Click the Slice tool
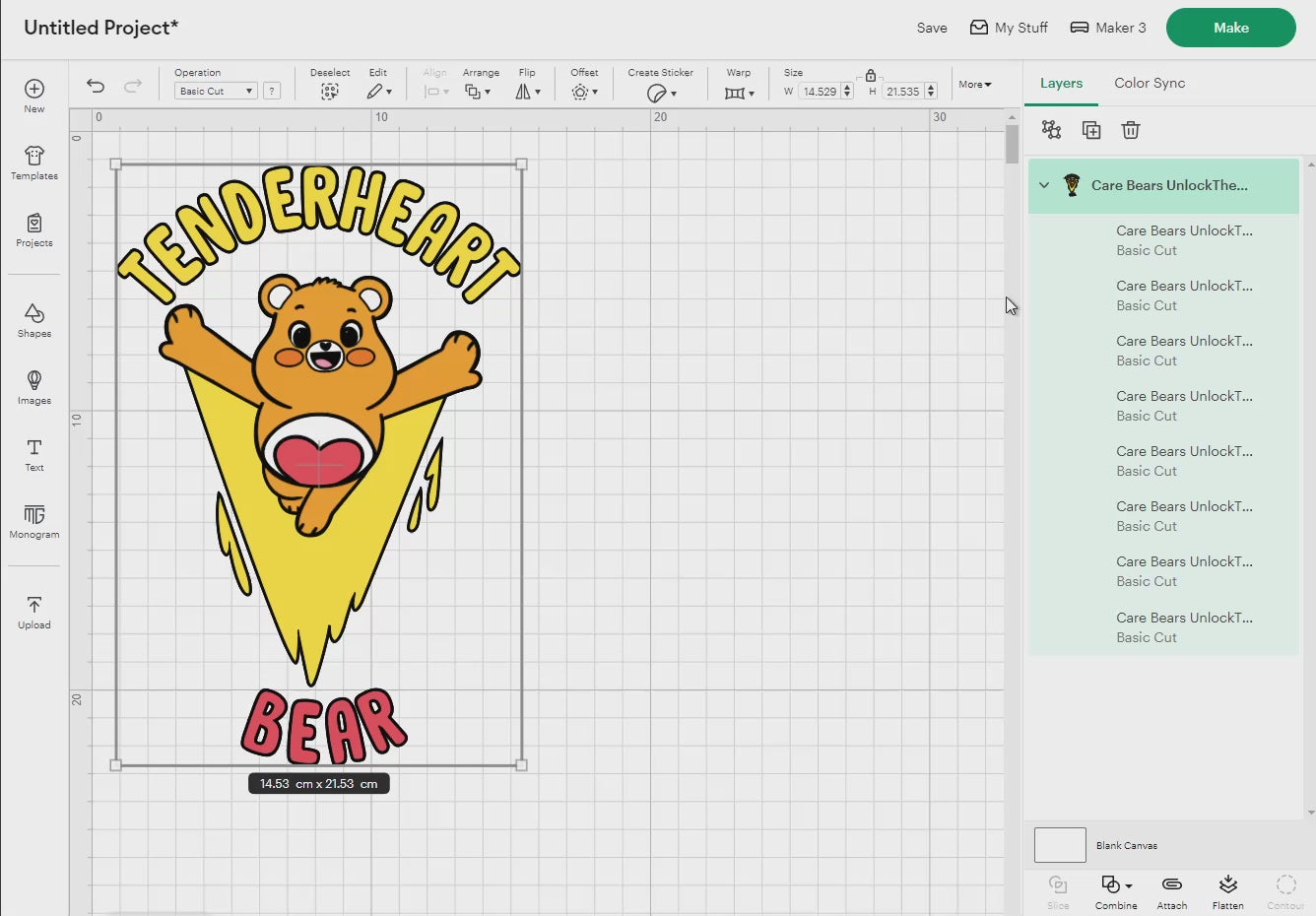 click(x=1058, y=891)
